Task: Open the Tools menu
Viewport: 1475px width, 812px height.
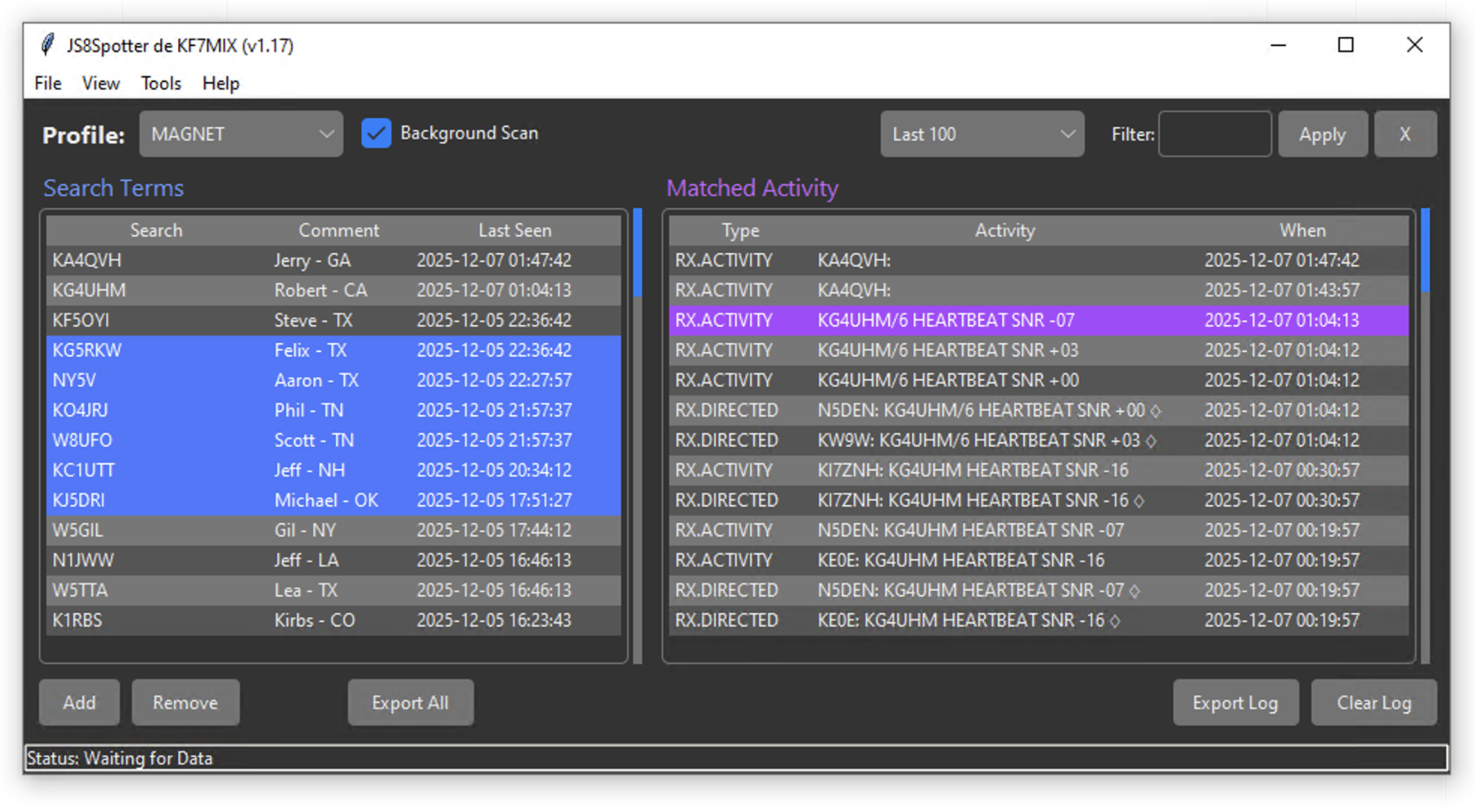Action: pos(160,83)
